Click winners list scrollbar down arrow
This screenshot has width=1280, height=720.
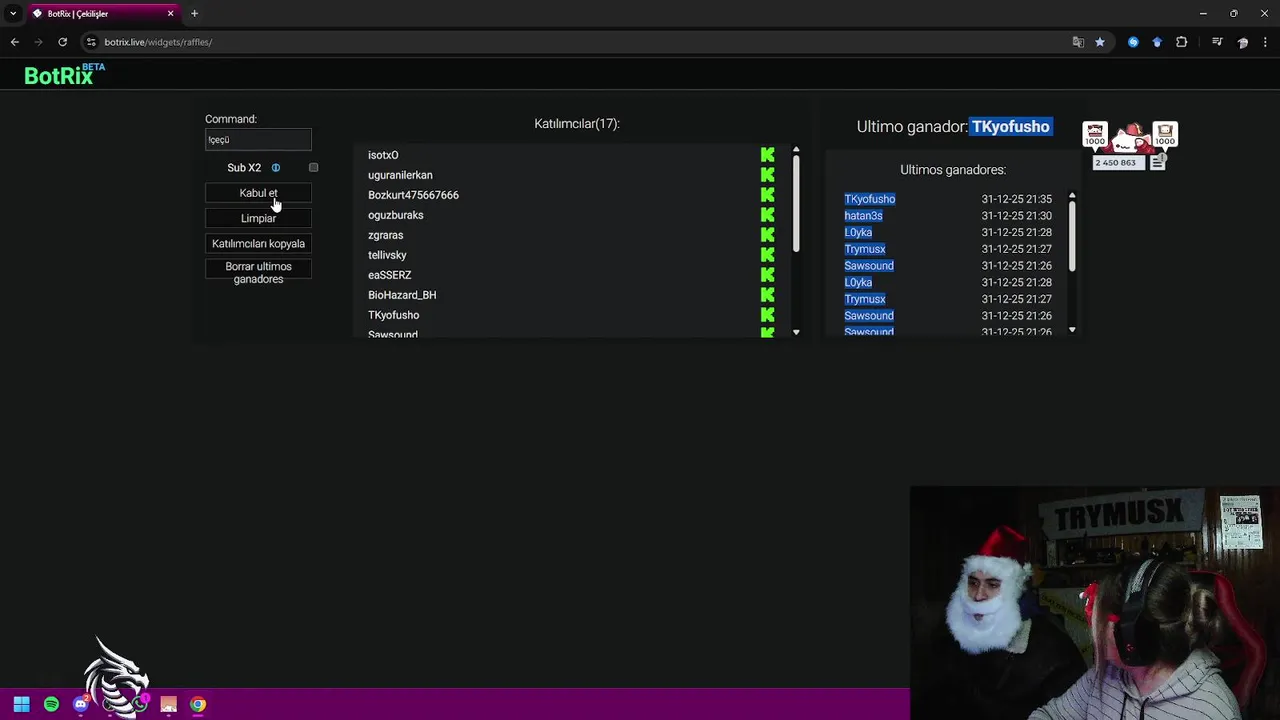1072,330
